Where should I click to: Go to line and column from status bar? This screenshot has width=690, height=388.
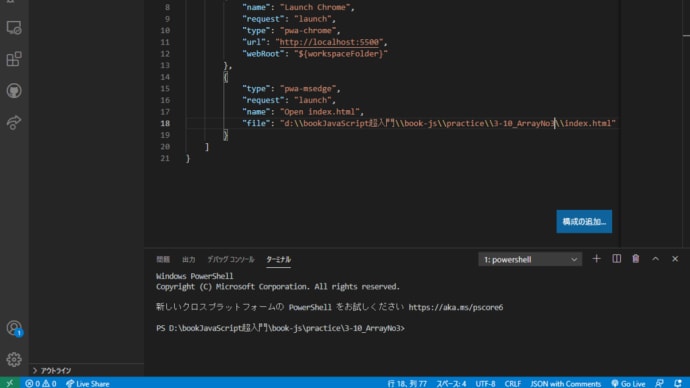coord(407,384)
